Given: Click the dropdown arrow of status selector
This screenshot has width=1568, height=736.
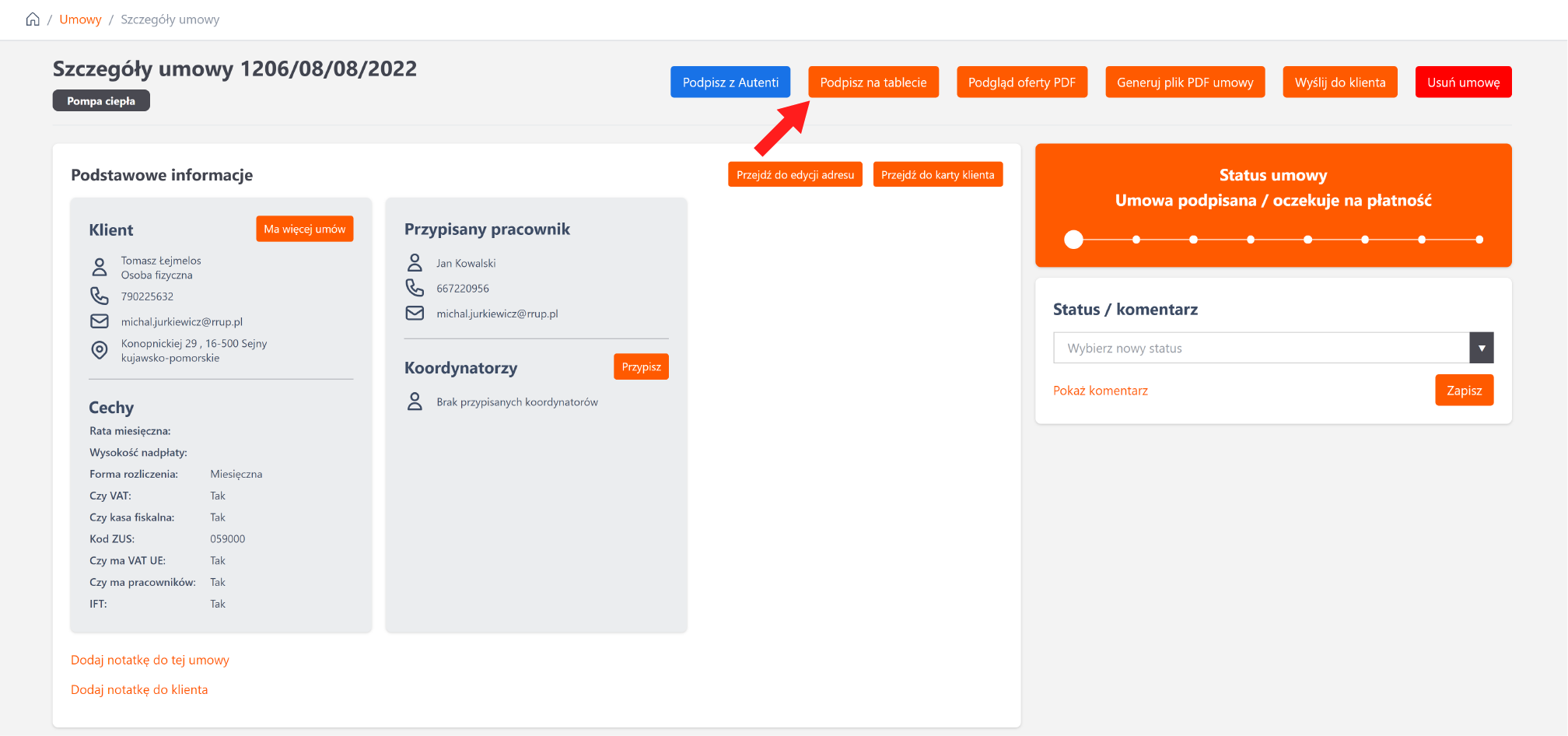Looking at the screenshot, I should (1481, 348).
